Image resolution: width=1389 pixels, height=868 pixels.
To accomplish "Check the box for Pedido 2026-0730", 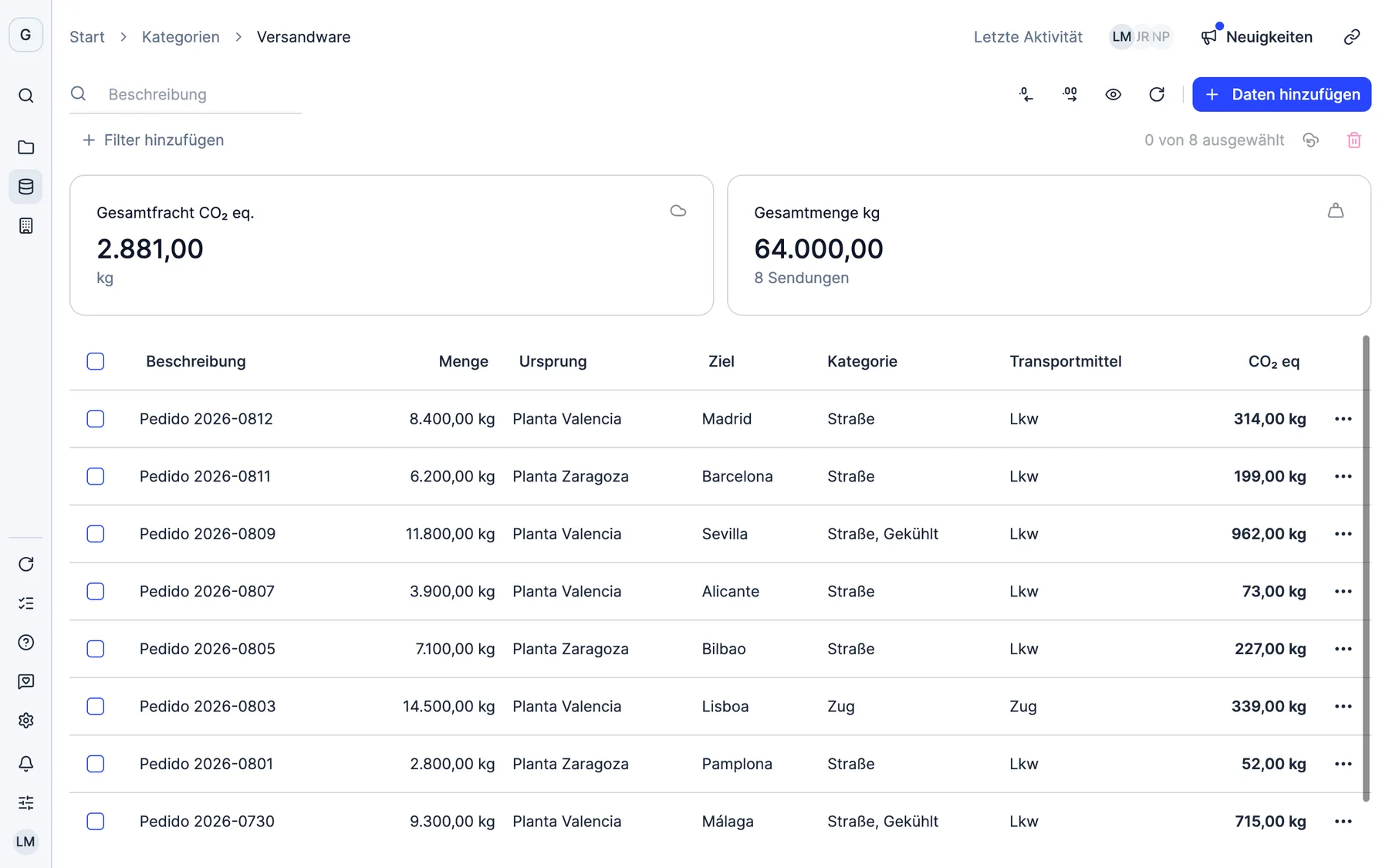I will click(x=96, y=821).
